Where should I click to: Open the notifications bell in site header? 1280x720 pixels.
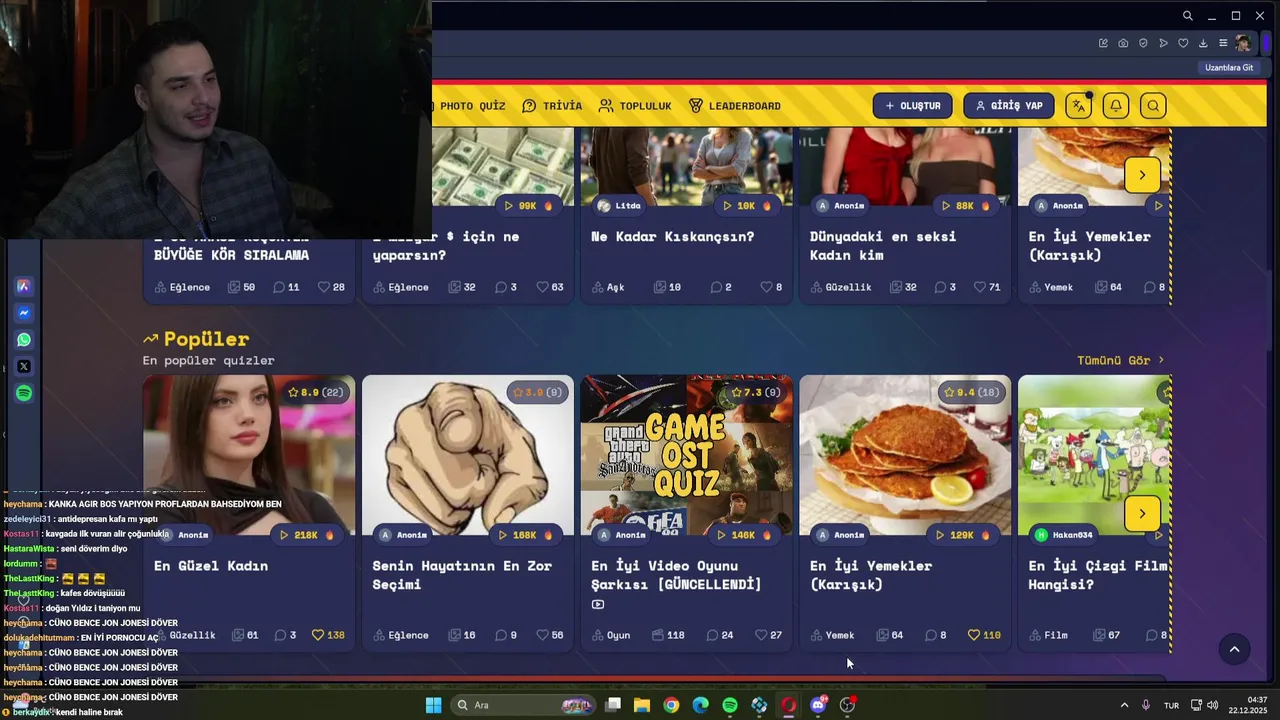point(1116,106)
